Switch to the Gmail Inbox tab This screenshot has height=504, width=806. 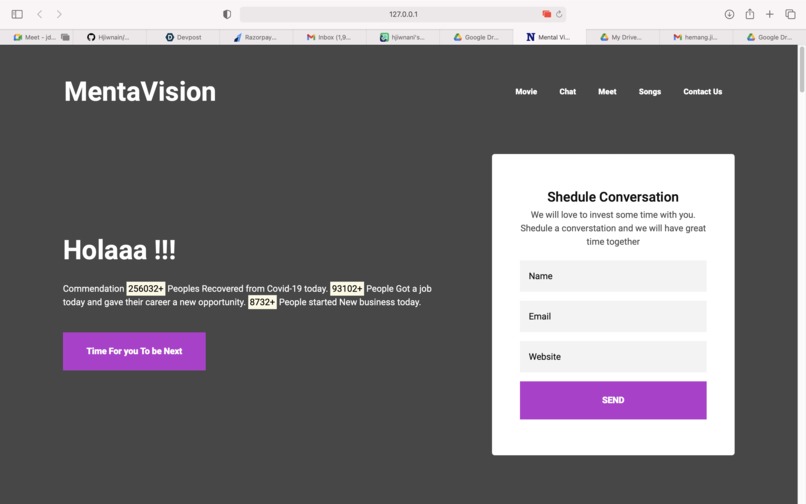[329, 37]
